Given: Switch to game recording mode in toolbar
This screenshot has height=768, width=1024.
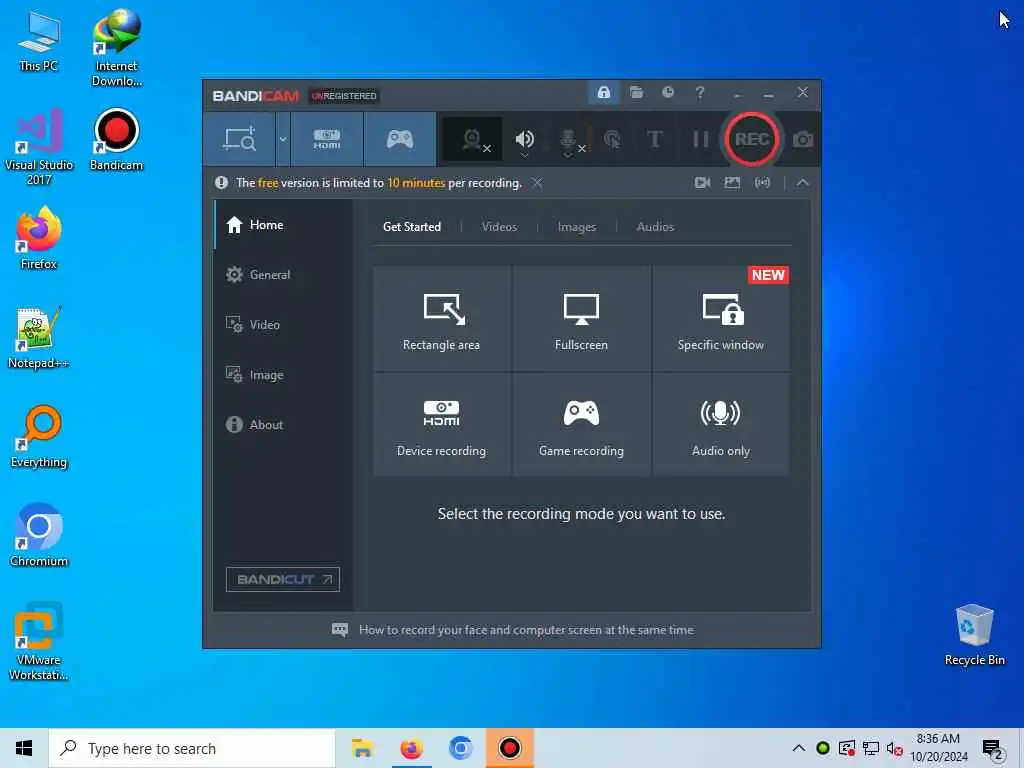Looking at the screenshot, I should (x=400, y=139).
